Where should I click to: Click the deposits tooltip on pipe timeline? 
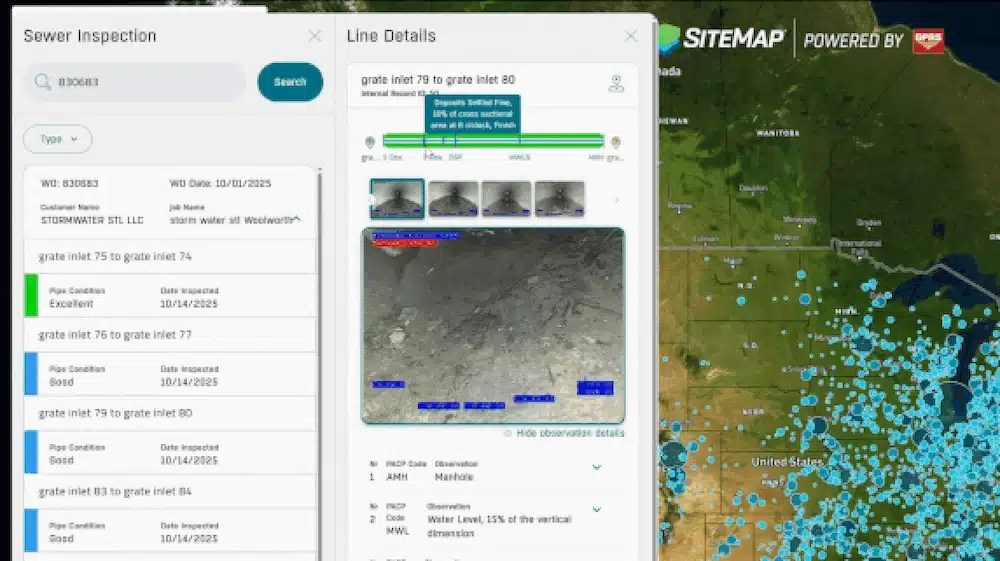click(x=473, y=113)
